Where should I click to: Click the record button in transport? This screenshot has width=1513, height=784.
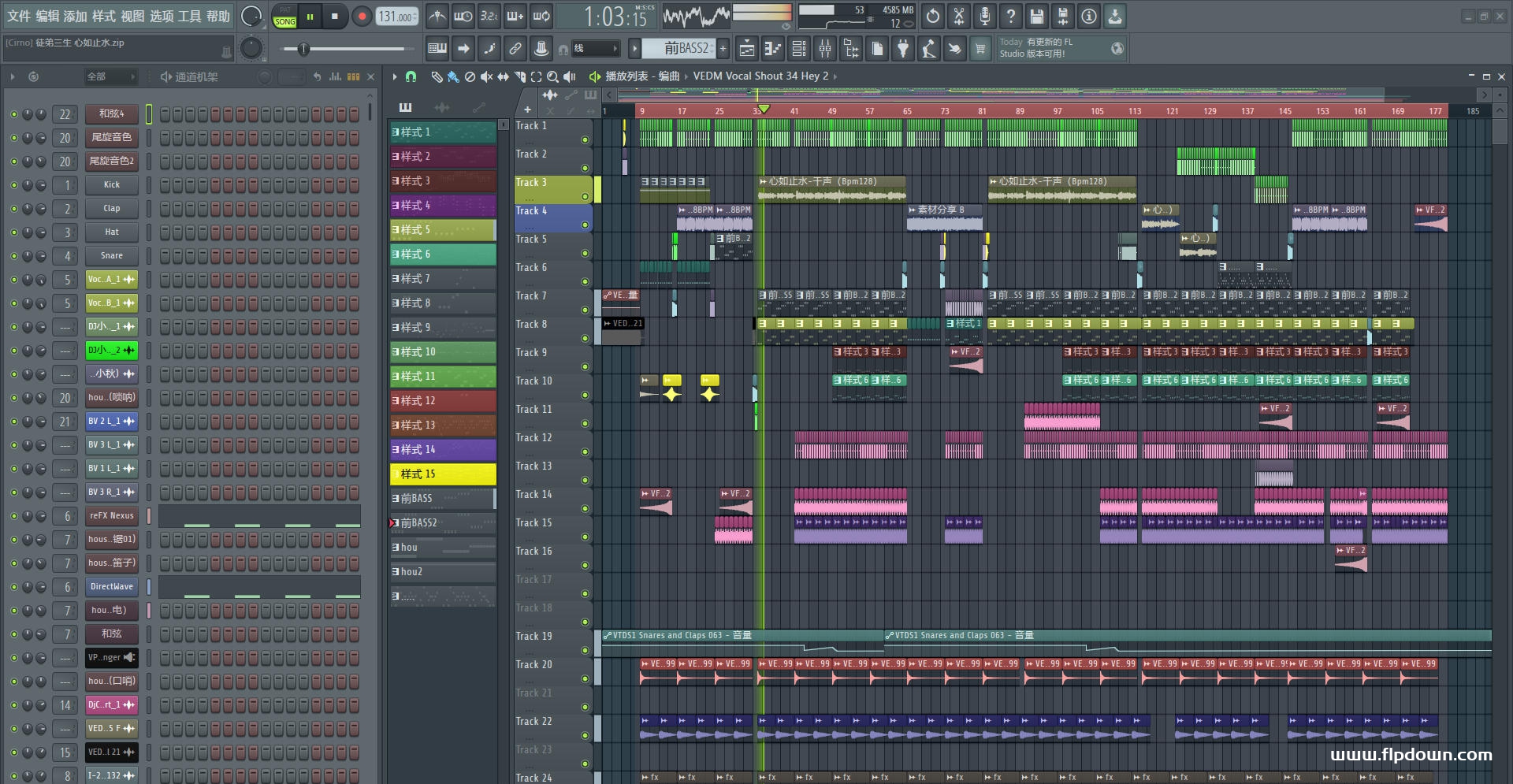362,16
